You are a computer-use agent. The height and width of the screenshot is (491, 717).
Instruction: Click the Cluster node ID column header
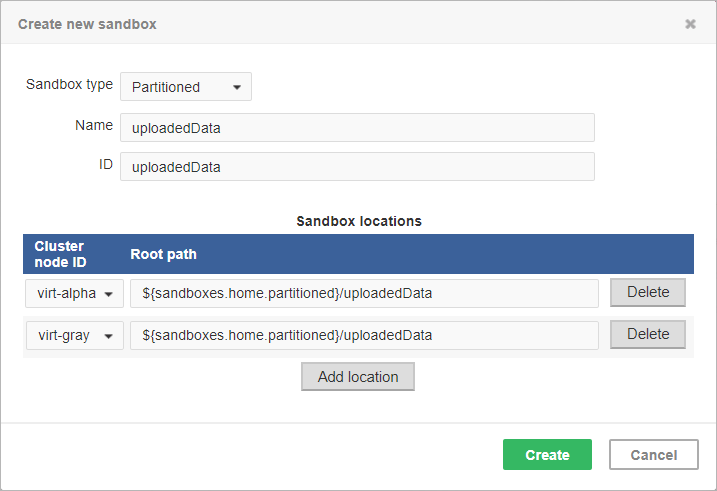[x=60, y=254]
